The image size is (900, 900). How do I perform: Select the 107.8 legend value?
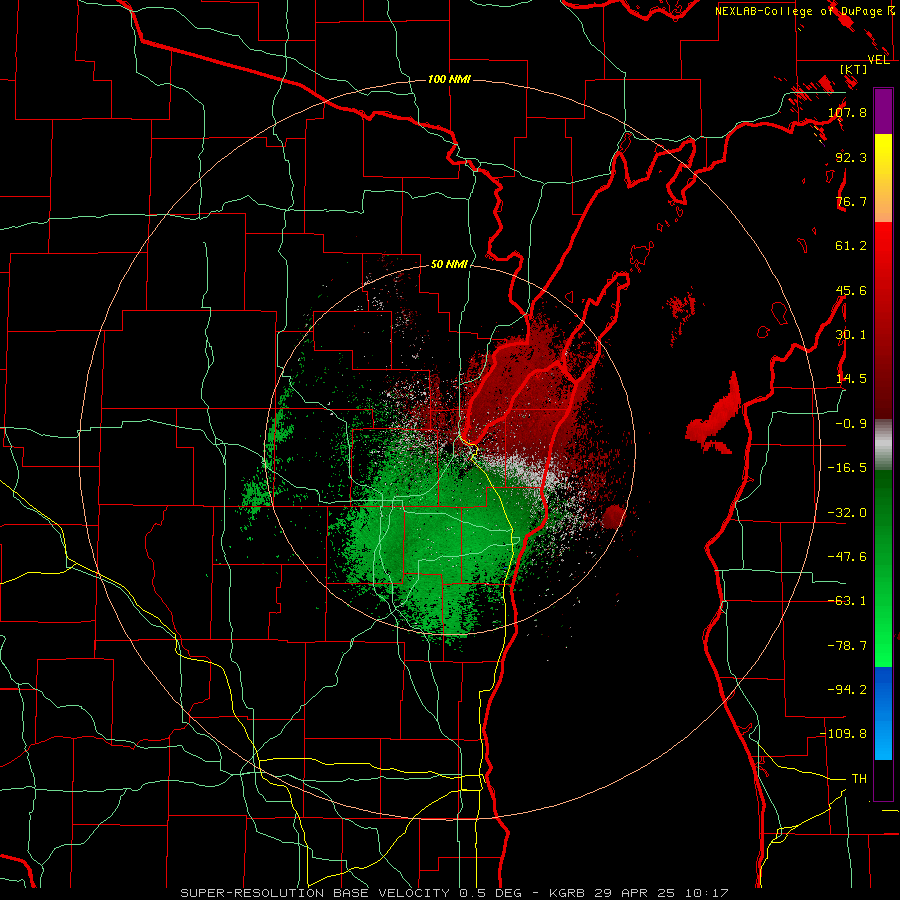coord(847,112)
